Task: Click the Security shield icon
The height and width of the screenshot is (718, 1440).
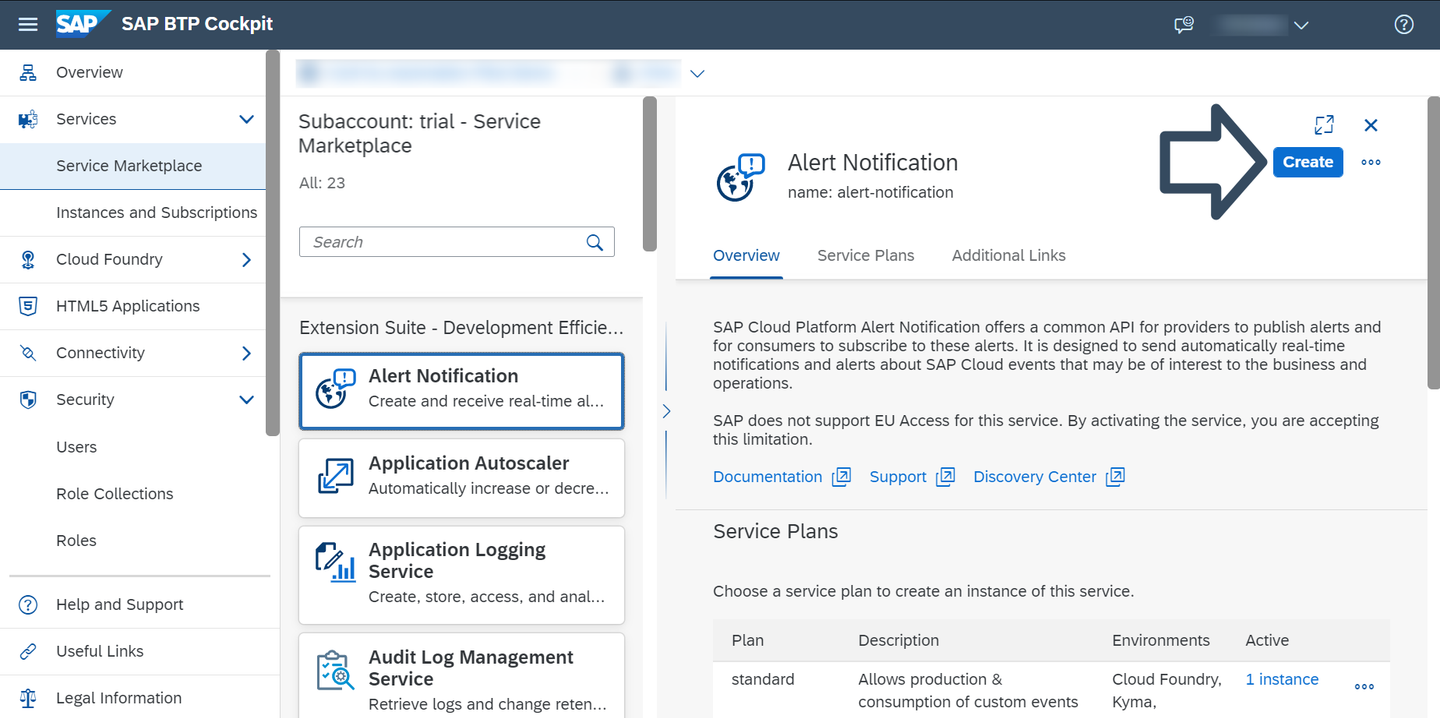Action: pyautogui.click(x=28, y=400)
